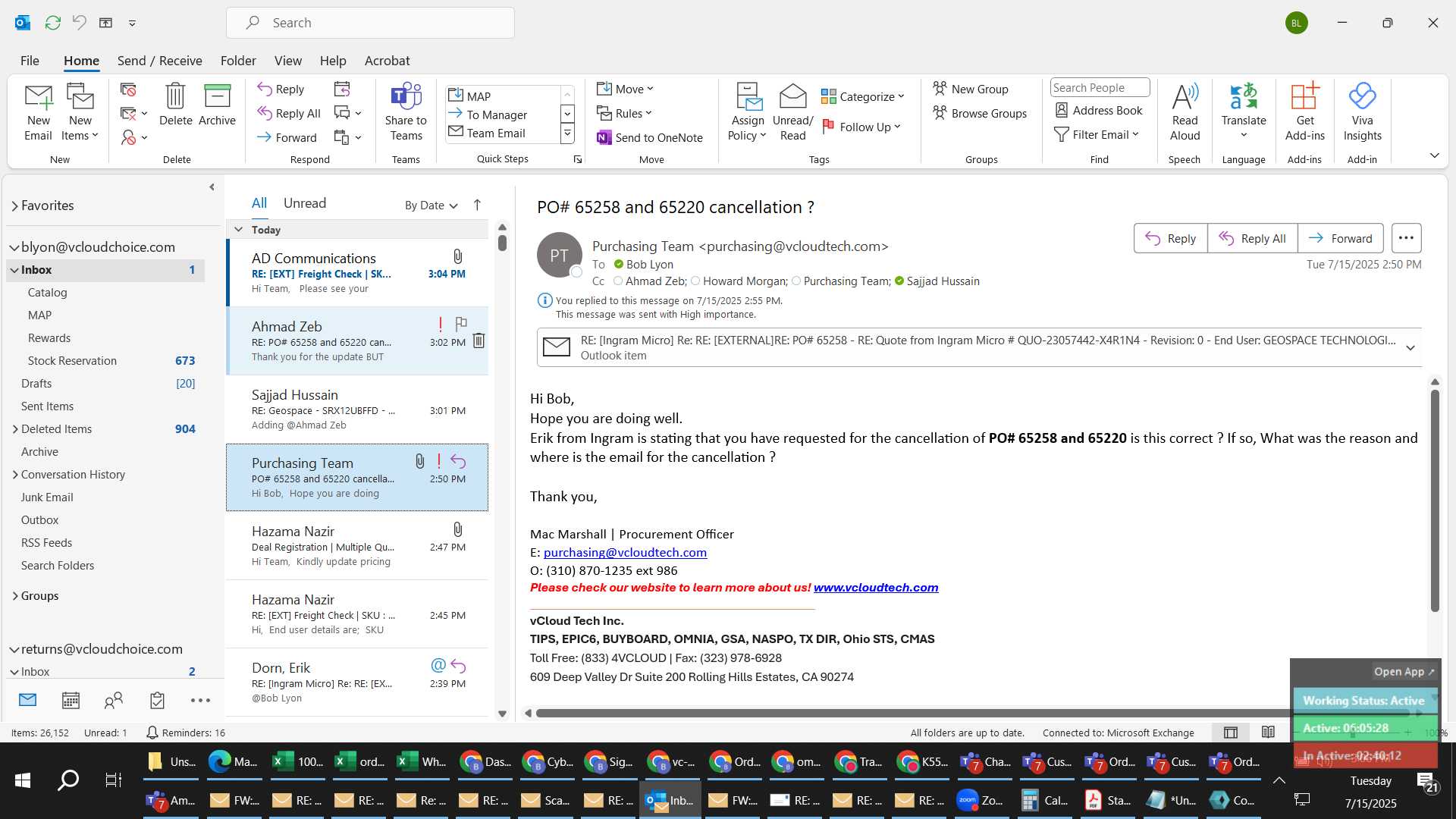Switch to People view icon
This screenshot has height=819, width=1456.
[x=114, y=700]
